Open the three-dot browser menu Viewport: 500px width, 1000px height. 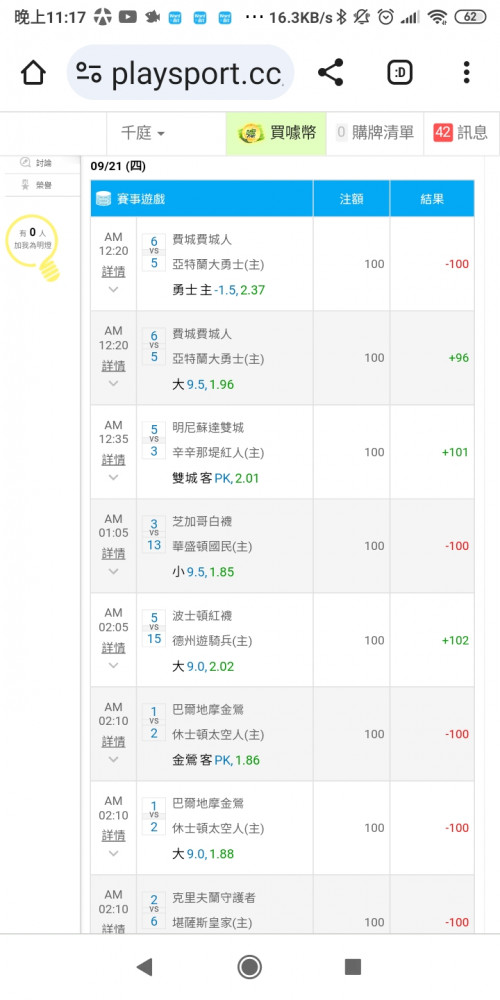click(467, 73)
